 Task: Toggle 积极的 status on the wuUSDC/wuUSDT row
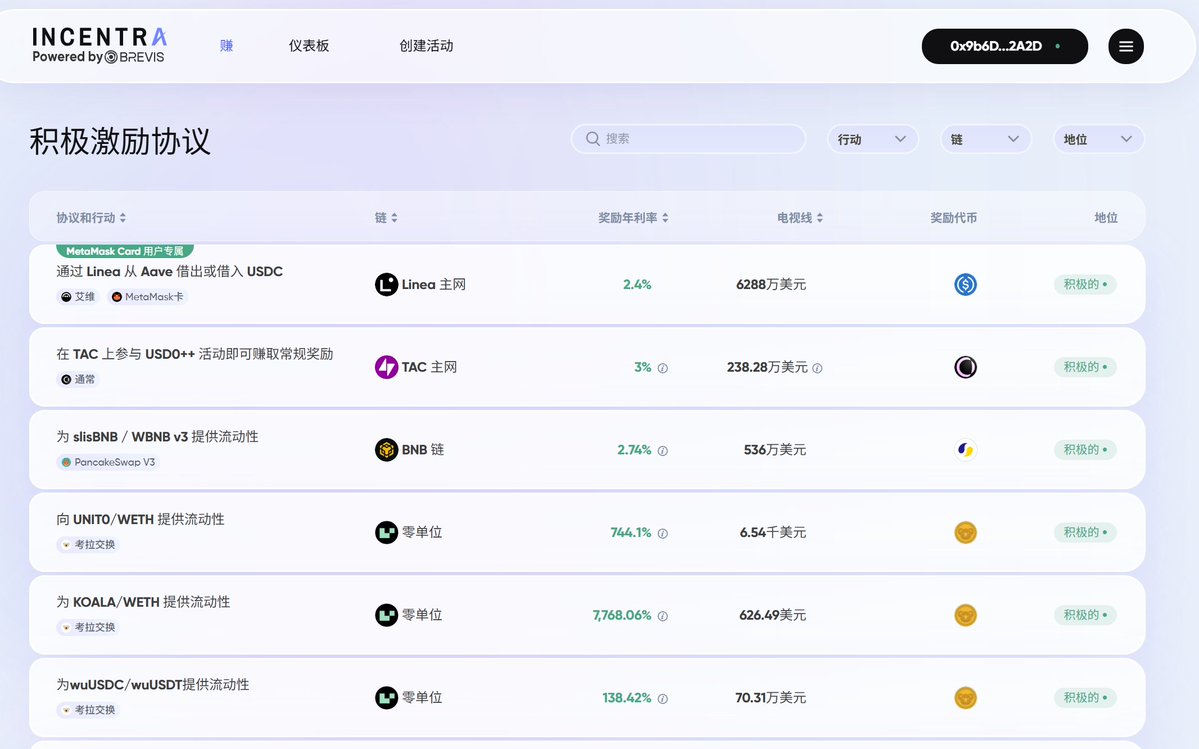1084,697
